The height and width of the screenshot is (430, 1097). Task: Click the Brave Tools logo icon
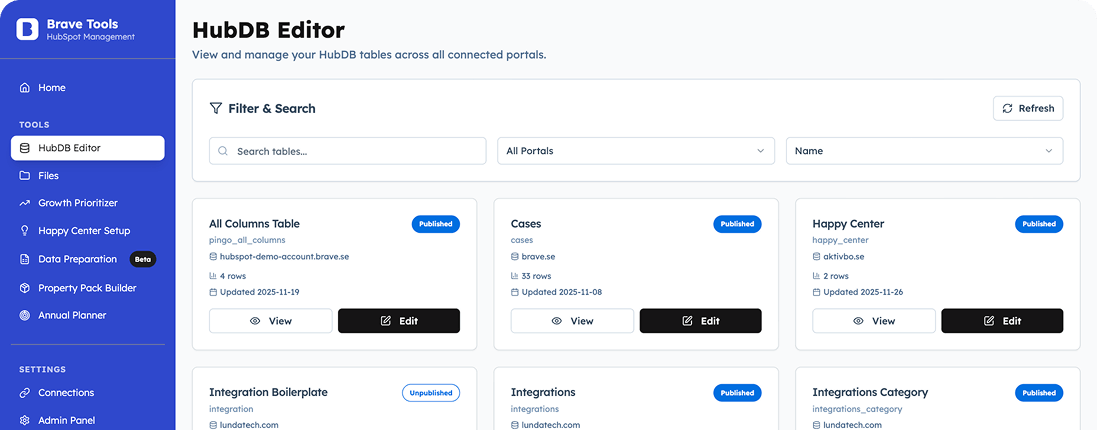point(27,29)
